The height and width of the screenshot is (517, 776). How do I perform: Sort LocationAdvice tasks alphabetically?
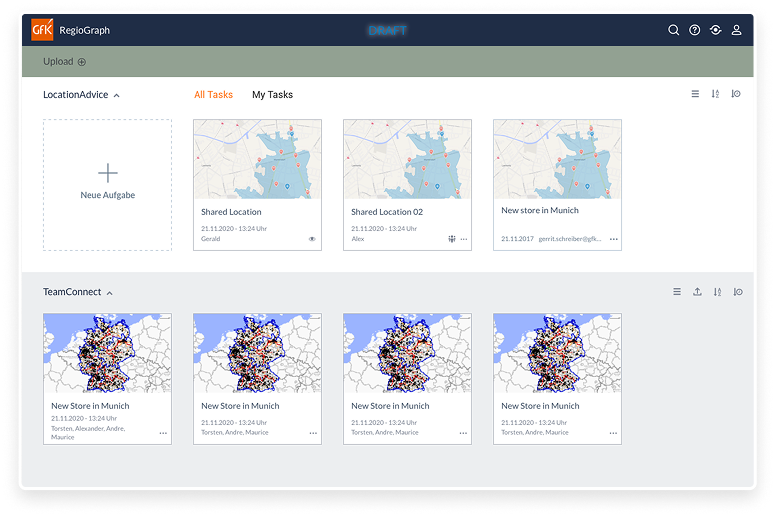coord(715,94)
